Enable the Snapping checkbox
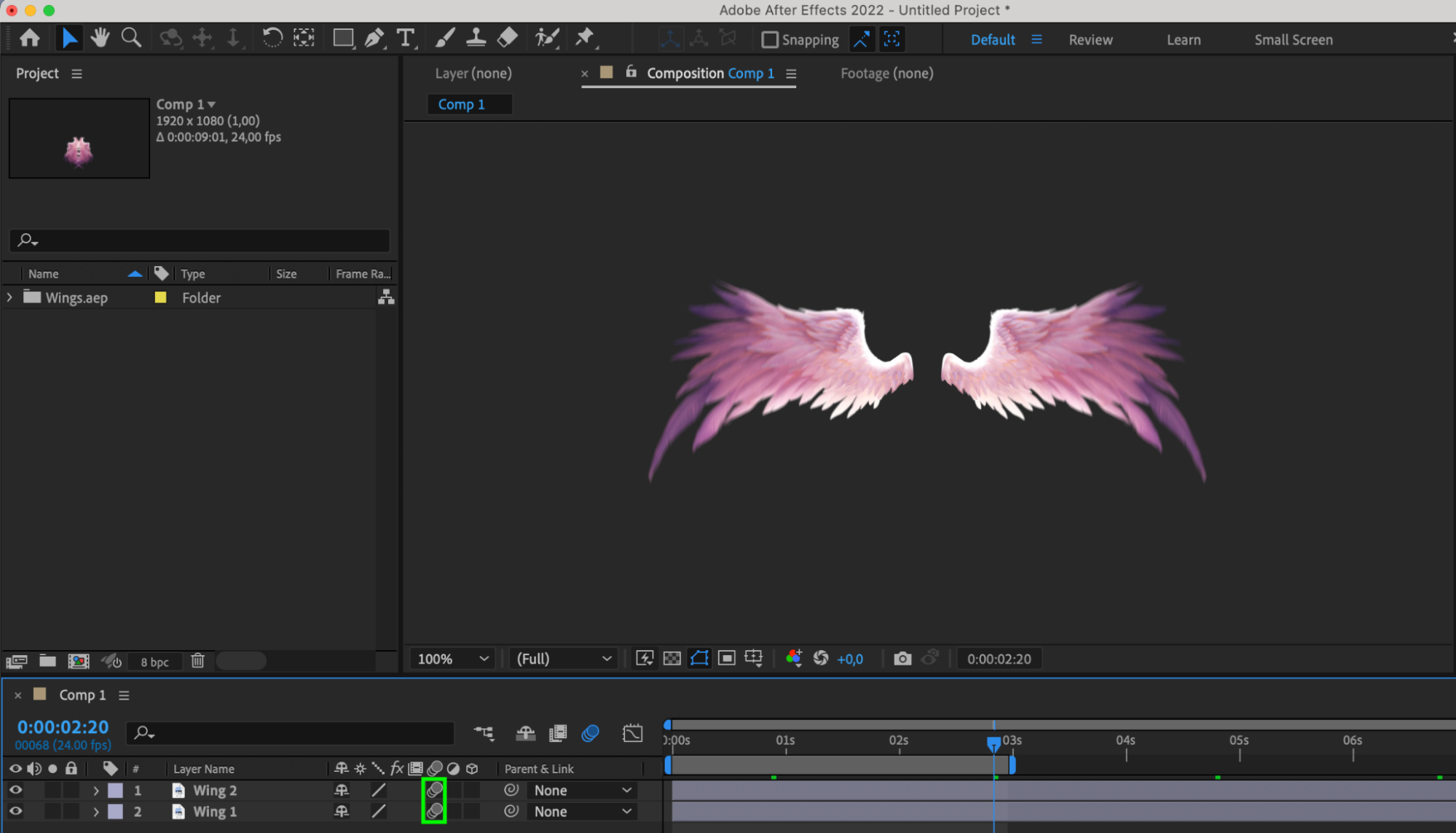Image resolution: width=1456 pixels, height=833 pixels. click(770, 39)
